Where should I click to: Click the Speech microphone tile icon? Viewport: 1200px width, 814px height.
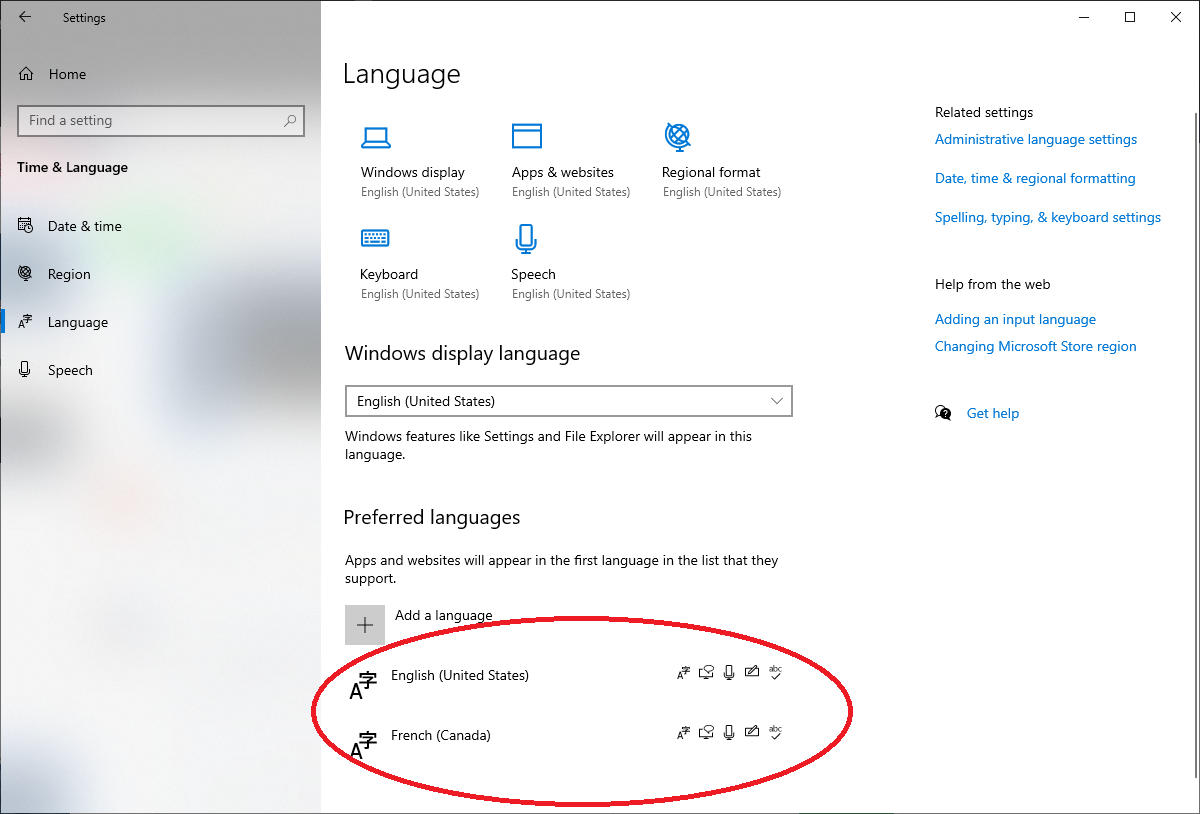[526, 238]
